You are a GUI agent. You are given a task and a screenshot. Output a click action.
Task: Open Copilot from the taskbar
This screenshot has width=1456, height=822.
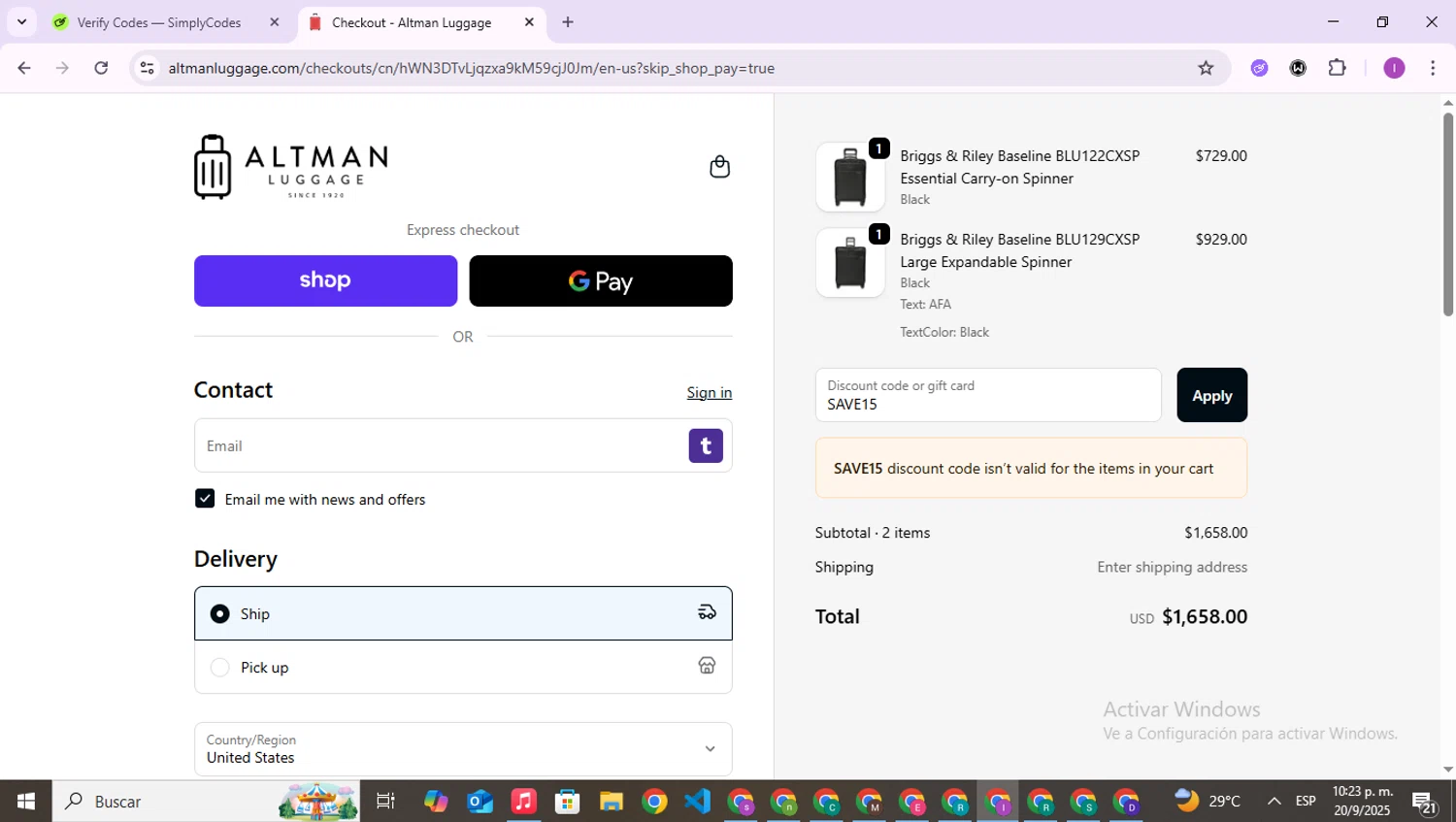(x=436, y=802)
